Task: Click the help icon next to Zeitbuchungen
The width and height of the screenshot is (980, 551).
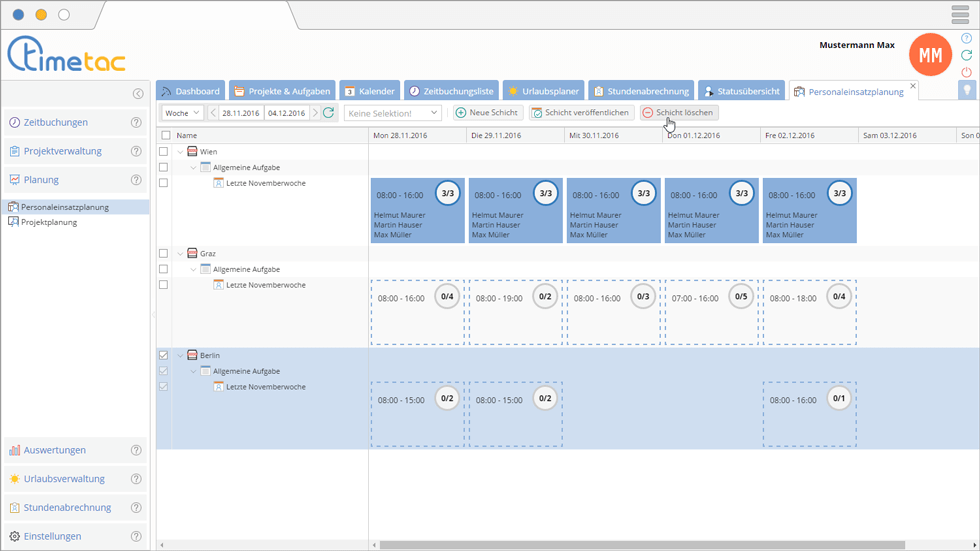Action: click(x=137, y=123)
